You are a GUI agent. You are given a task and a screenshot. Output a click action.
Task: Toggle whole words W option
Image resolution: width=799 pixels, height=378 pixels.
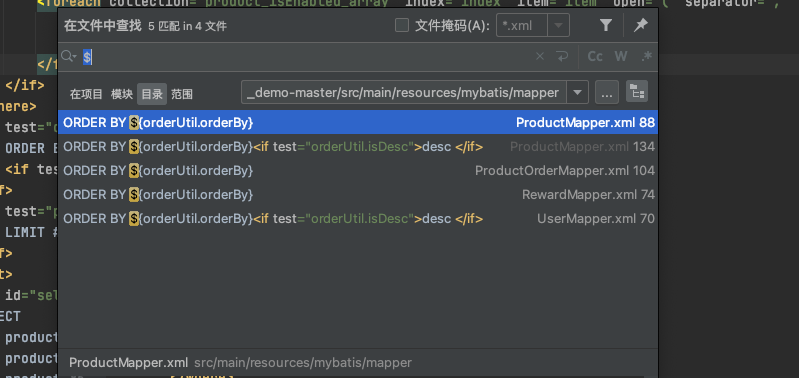click(621, 57)
